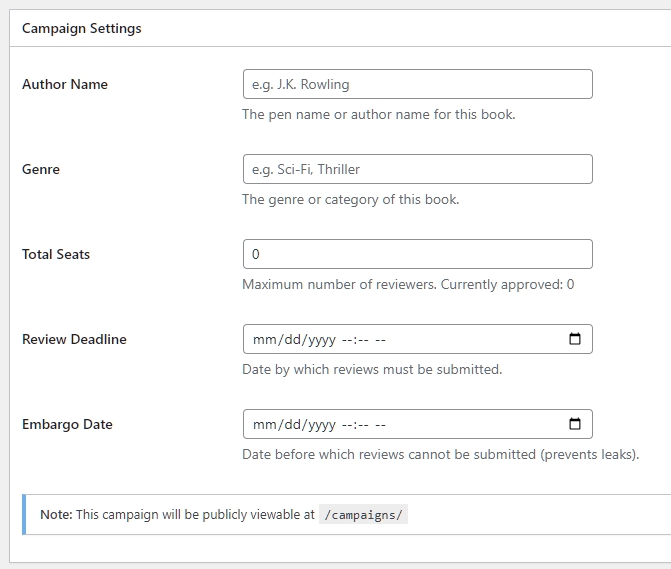Click the Embargo Date label
Screen dimensions: 671x569
68,424
